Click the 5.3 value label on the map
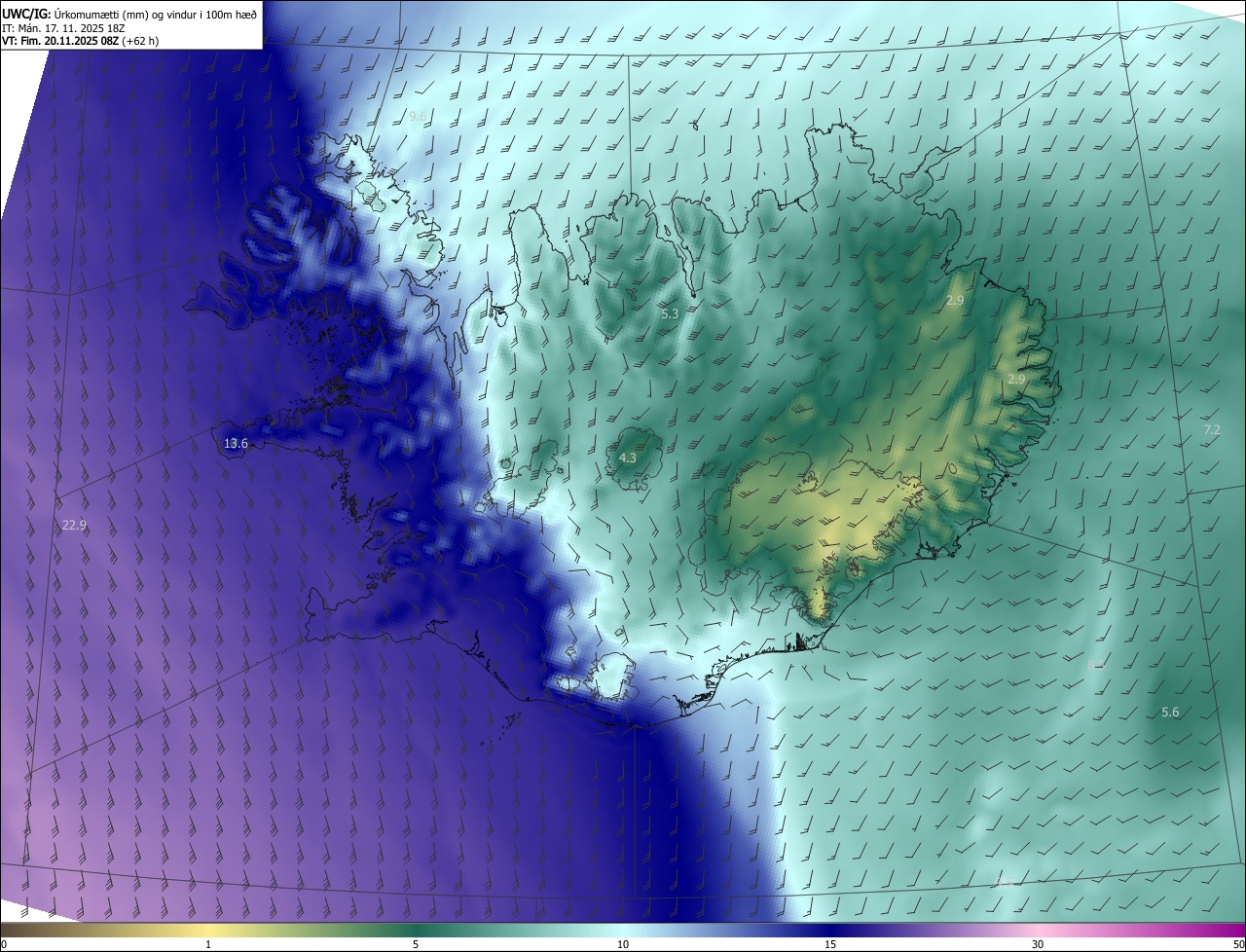Image resolution: width=1246 pixels, height=952 pixels. click(670, 313)
